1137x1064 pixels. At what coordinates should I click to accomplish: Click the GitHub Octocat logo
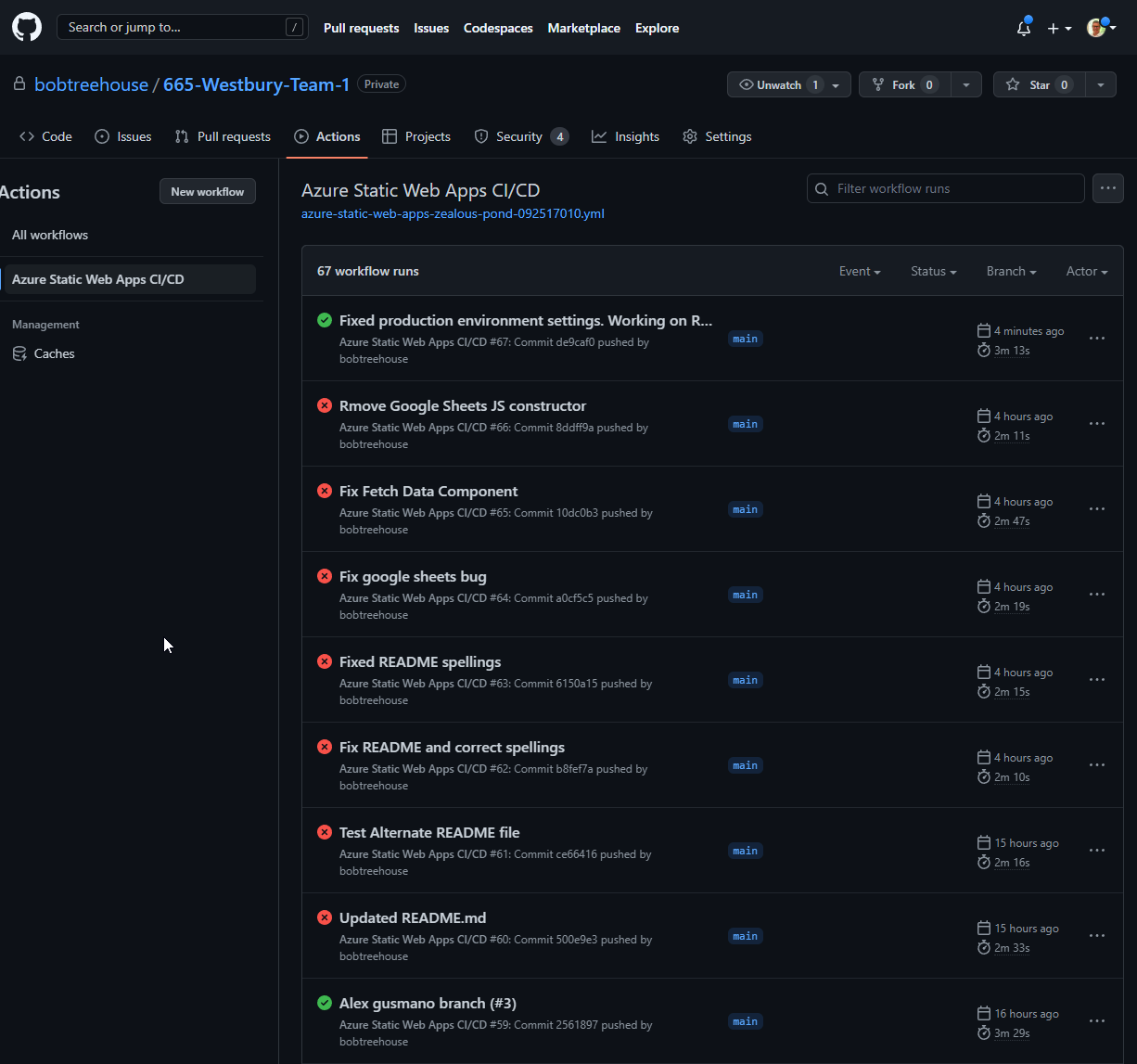27,27
